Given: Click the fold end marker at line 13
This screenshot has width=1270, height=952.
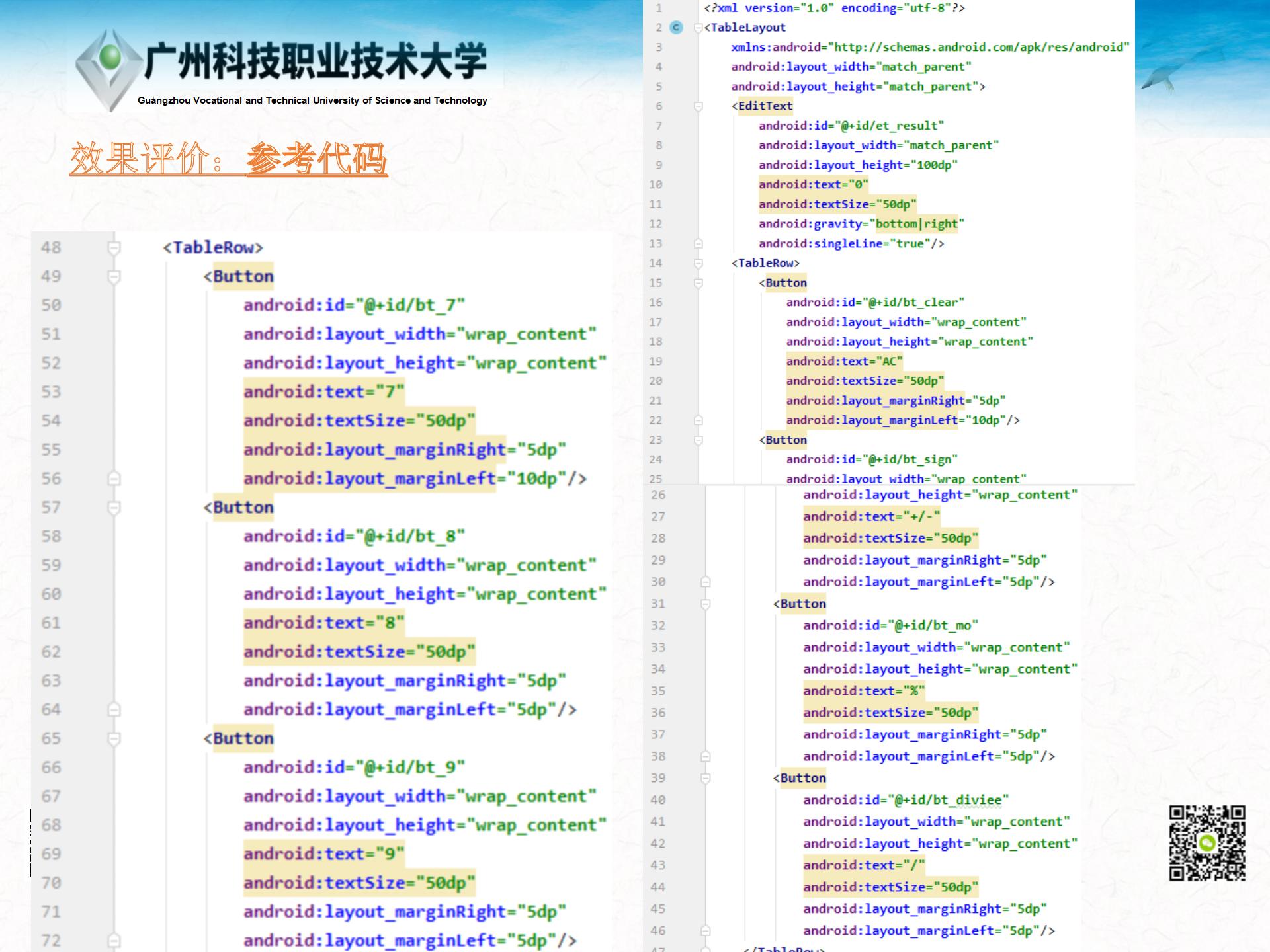Looking at the screenshot, I should pyautogui.click(x=698, y=243).
